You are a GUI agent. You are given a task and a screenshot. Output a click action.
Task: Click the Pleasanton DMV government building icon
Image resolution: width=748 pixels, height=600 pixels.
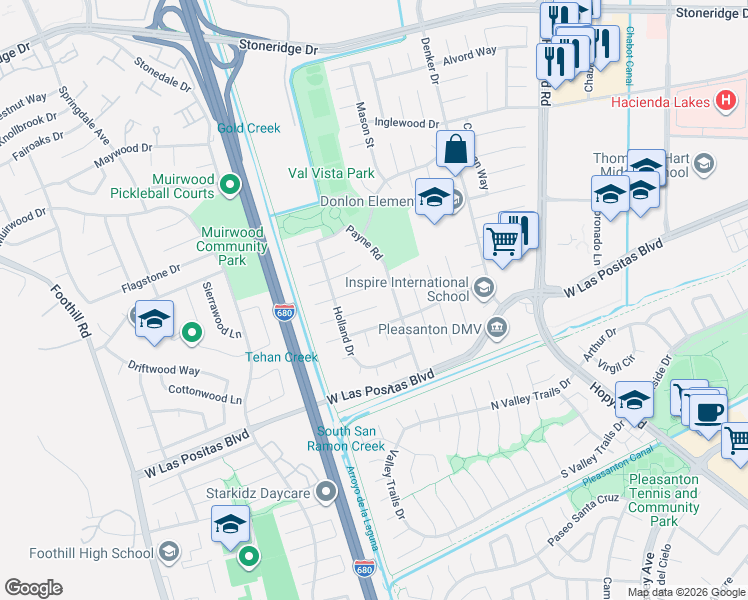(x=497, y=328)
